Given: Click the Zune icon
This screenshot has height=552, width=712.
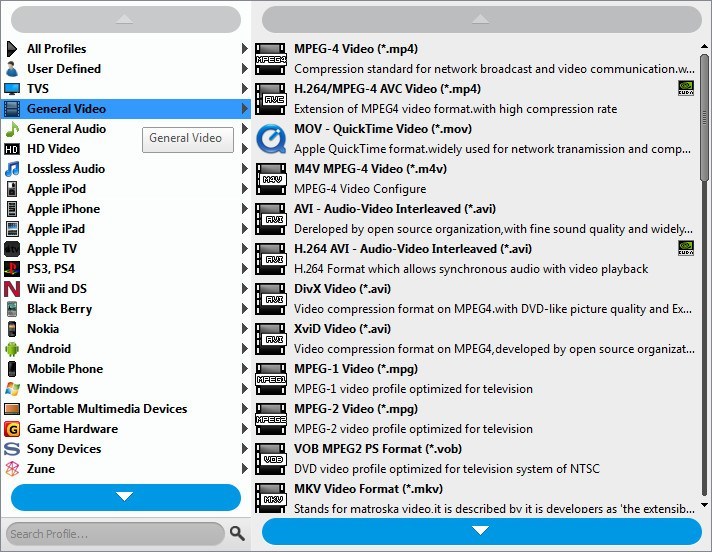Looking at the screenshot, I should coord(12,468).
